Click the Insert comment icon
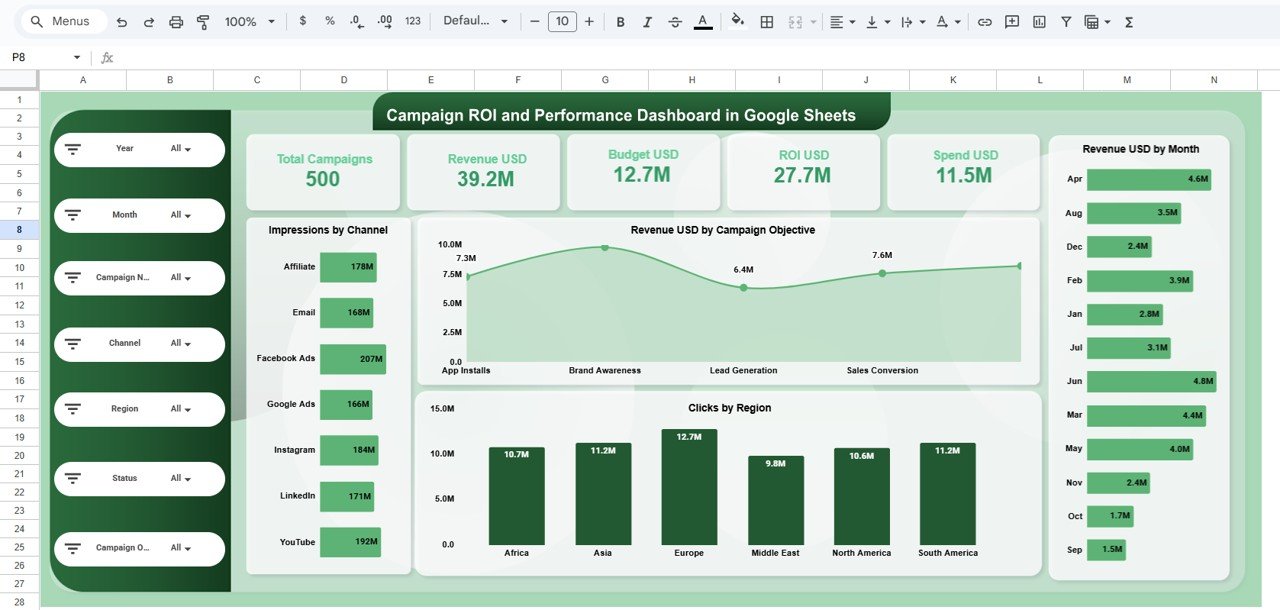The height and width of the screenshot is (610, 1280). click(1011, 20)
